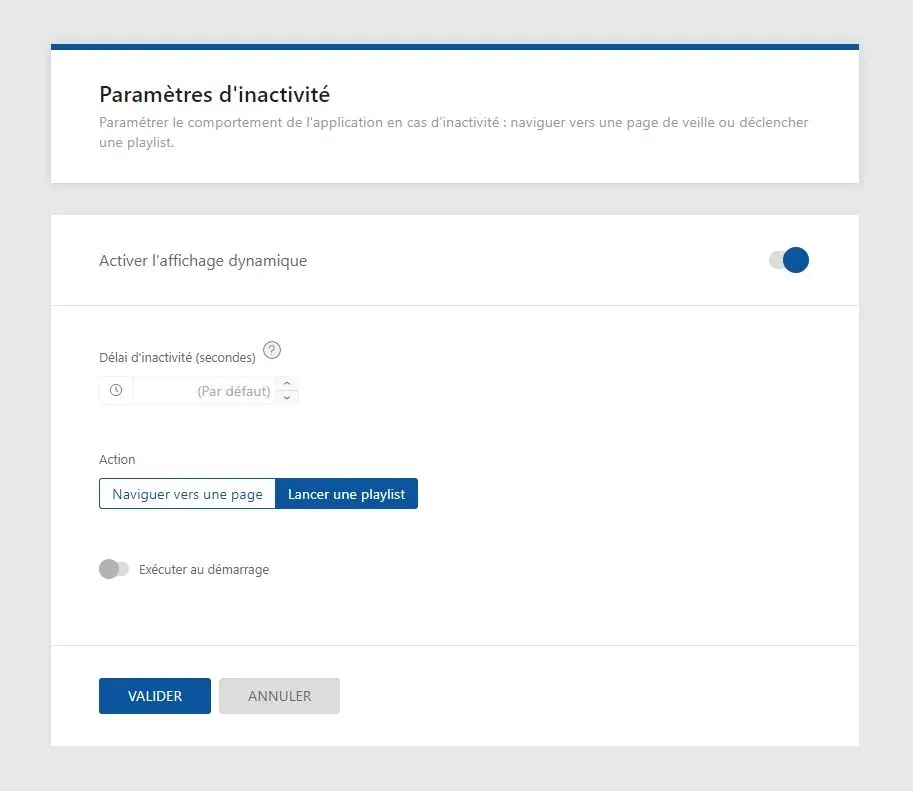Enable the Exécuter au démarrage switch
This screenshot has width=913, height=791.
(114, 569)
